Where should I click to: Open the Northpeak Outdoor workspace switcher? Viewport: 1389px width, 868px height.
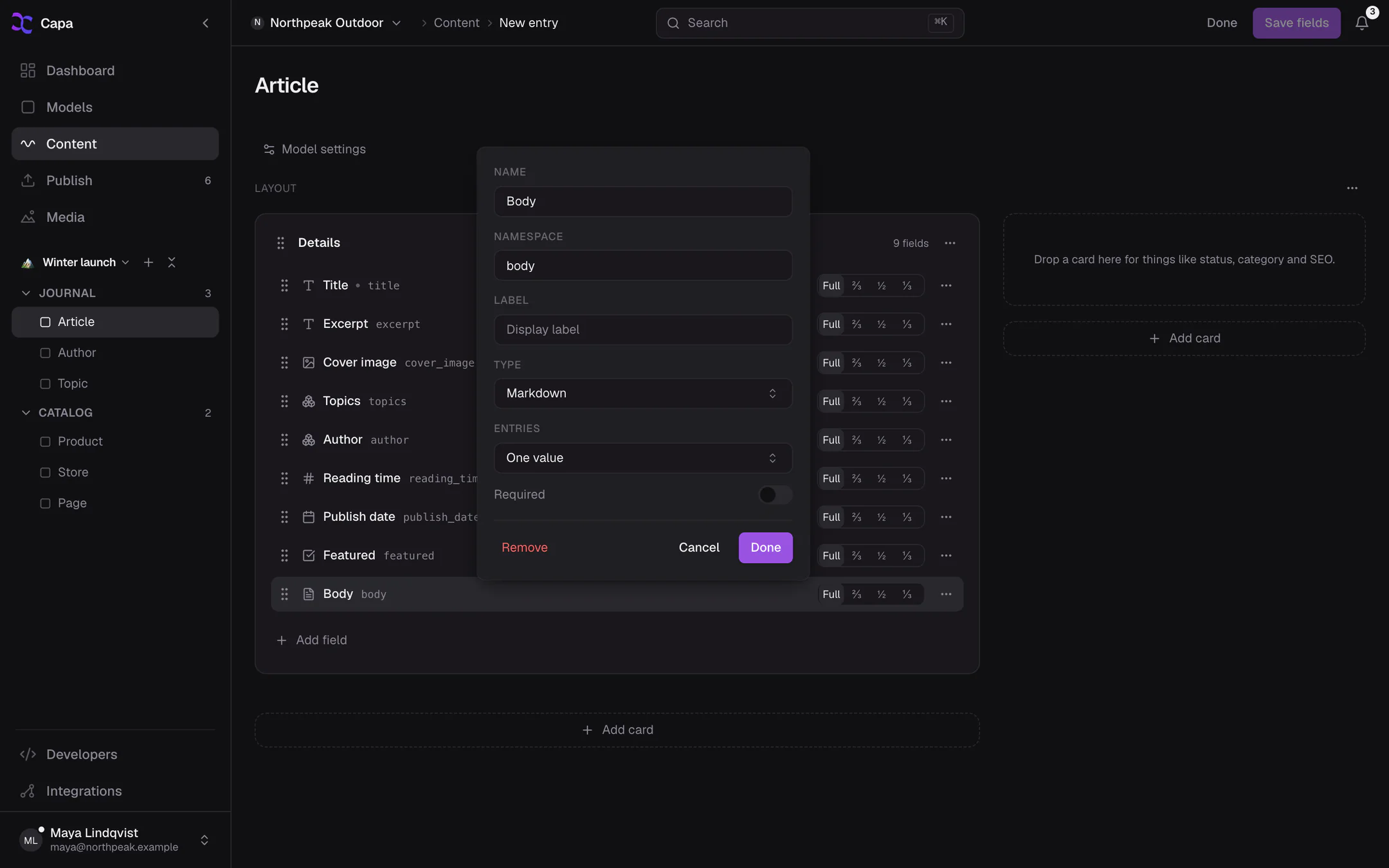[x=326, y=23]
